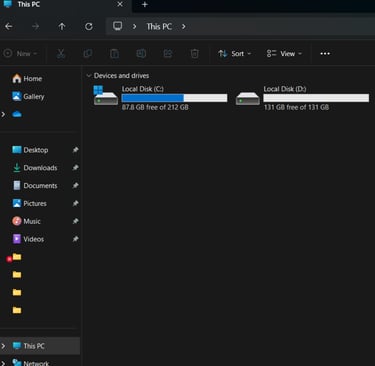The width and height of the screenshot is (375, 366).
Task: Unpin Videos using its pin icon
Action: (76, 239)
